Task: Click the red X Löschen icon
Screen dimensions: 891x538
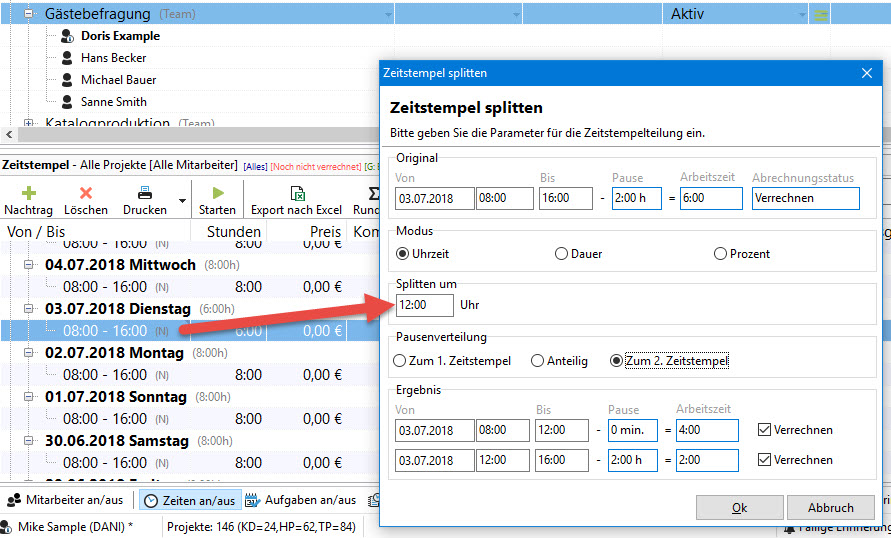Action: (x=86, y=193)
